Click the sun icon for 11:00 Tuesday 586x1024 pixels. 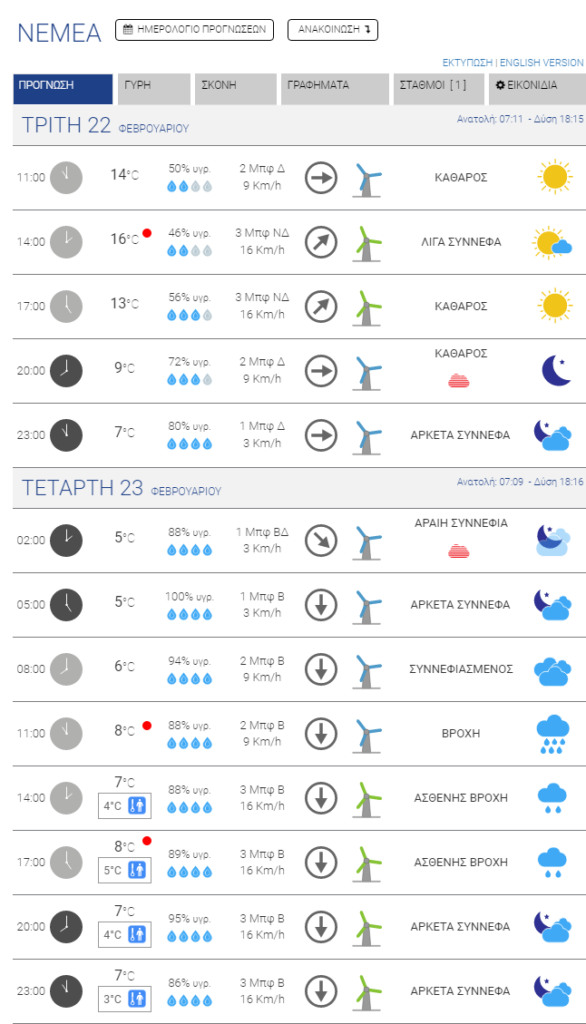[555, 177]
